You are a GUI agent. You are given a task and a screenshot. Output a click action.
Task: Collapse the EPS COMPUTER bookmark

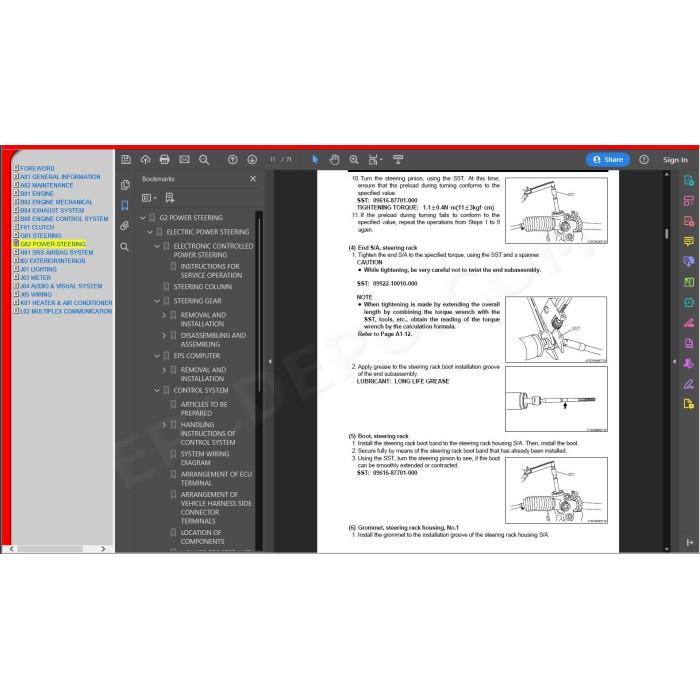pyautogui.click(x=157, y=356)
